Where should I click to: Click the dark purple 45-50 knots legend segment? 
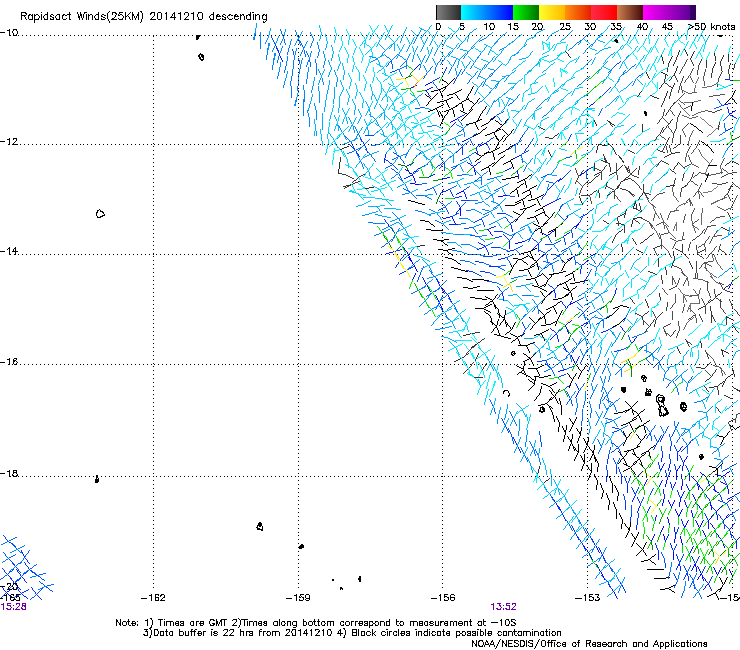point(682,12)
